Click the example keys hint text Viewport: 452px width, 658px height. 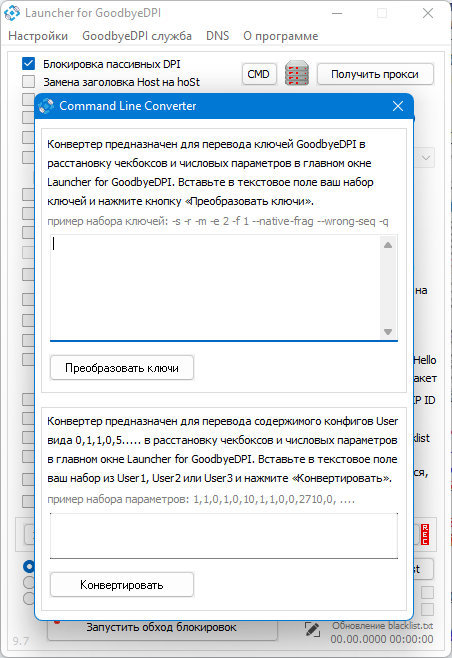(x=218, y=221)
